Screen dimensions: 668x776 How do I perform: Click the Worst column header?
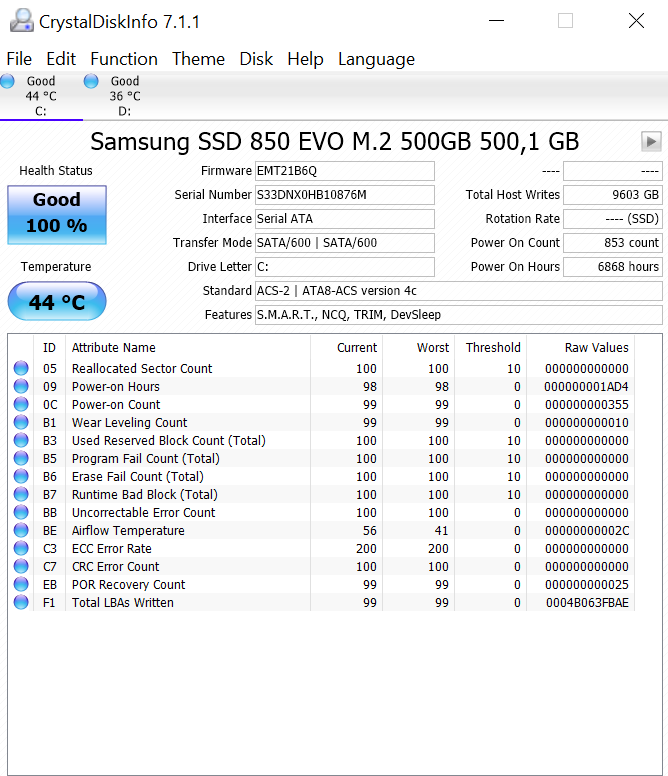418,347
